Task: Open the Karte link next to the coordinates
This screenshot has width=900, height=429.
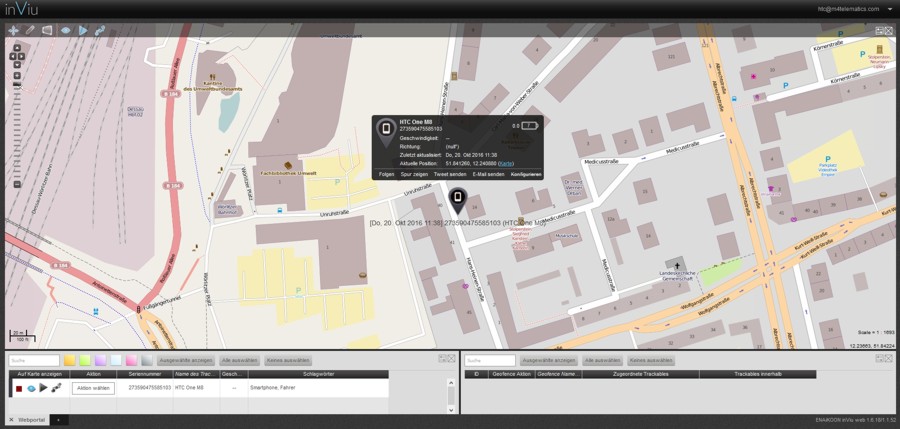Action: [x=506, y=164]
